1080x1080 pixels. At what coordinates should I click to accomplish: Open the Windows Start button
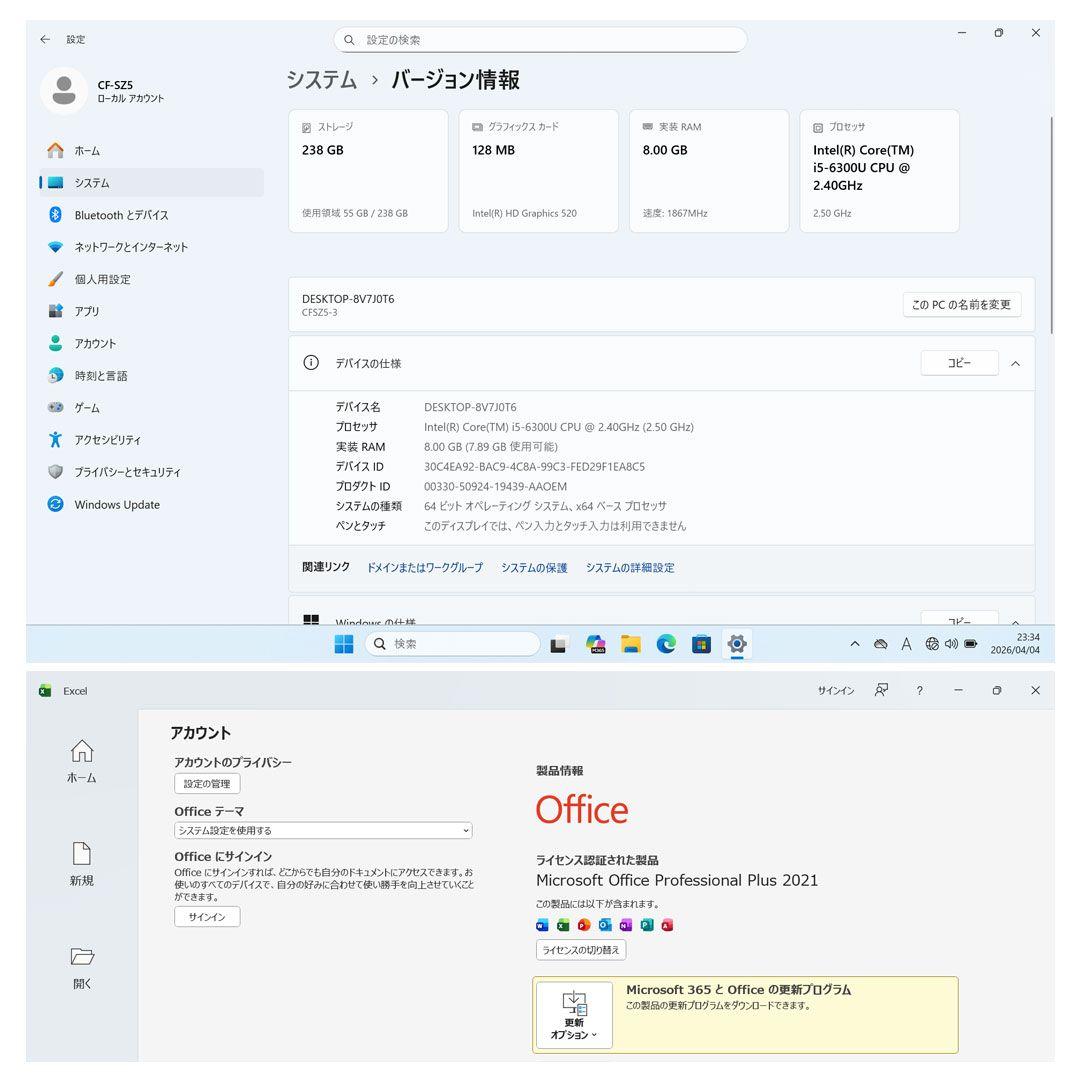(x=344, y=644)
